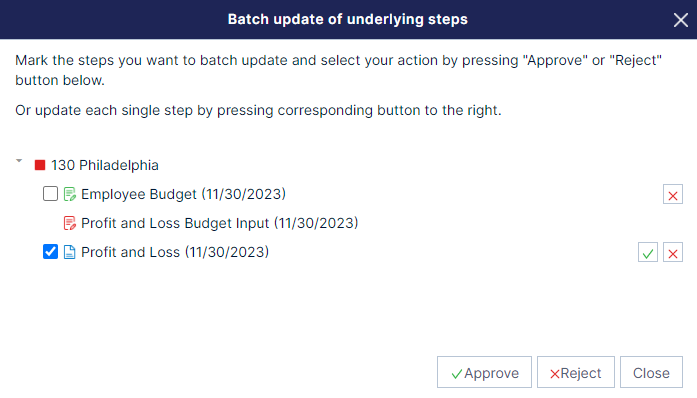Reject Profit and Loss step with red X
The image size is (697, 398).
pos(673,252)
